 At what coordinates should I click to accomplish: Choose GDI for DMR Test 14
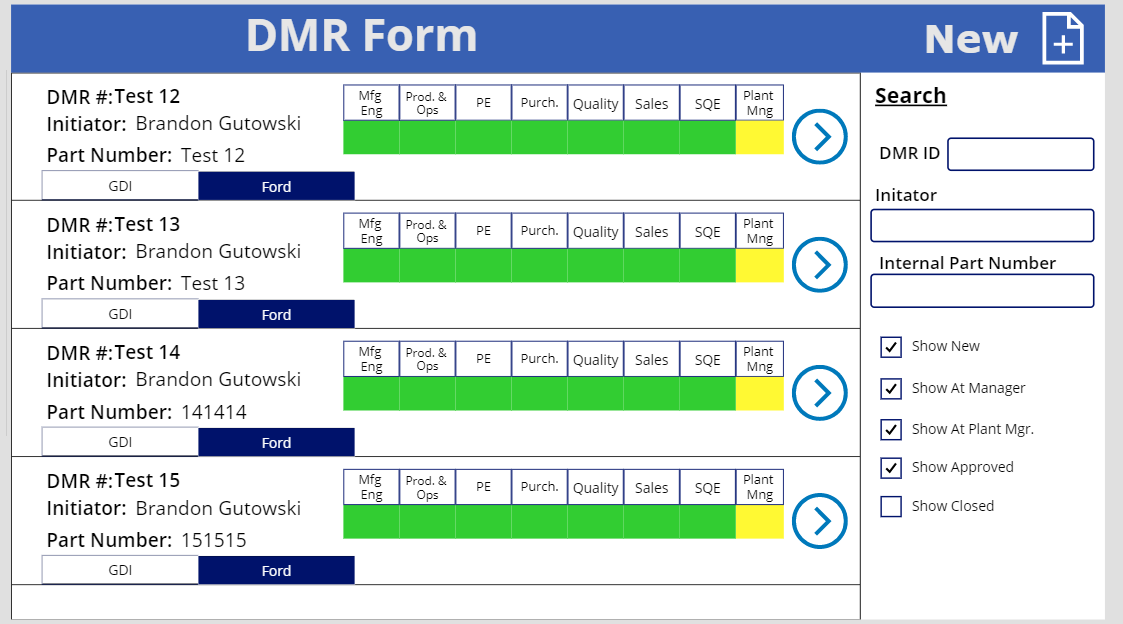119,441
